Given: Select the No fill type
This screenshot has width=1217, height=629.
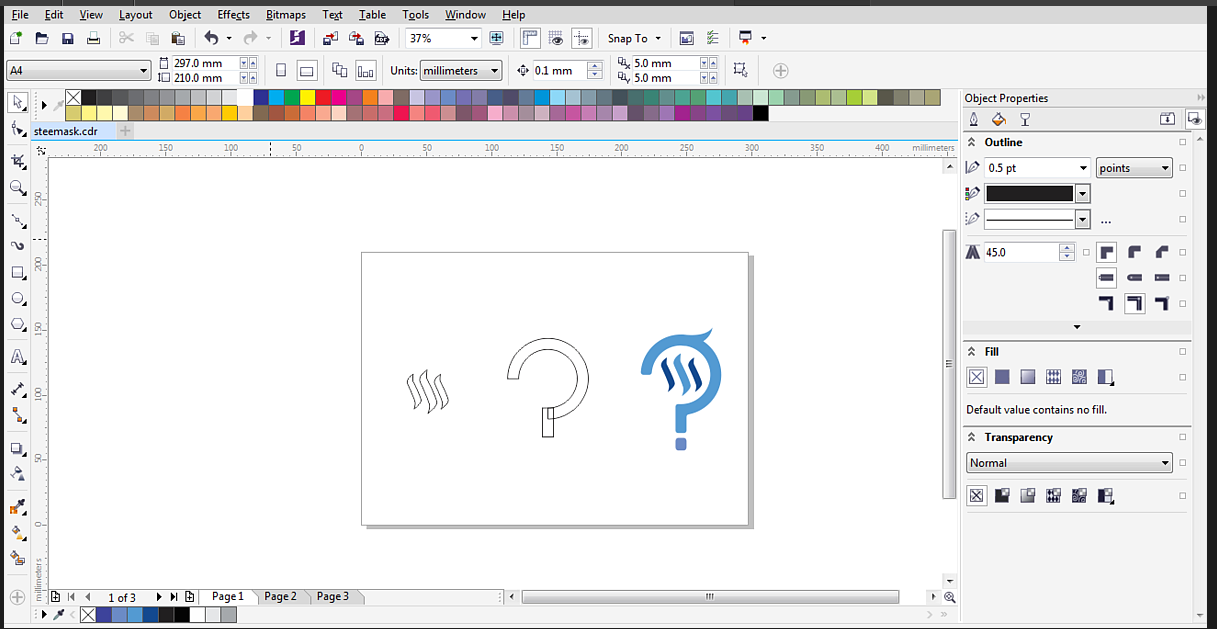Looking at the screenshot, I should (977, 377).
